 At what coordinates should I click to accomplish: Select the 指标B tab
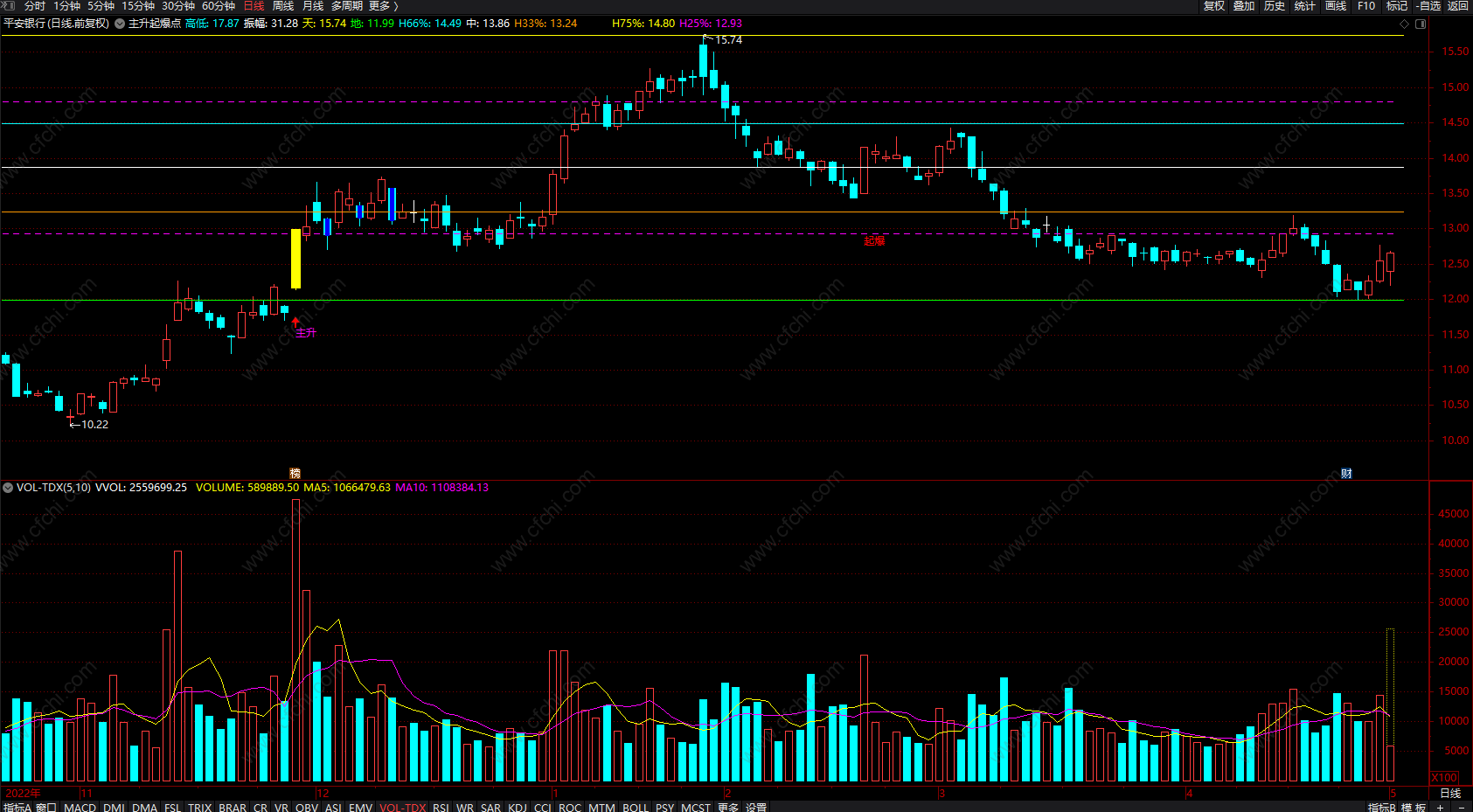(x=1382, y=807)
